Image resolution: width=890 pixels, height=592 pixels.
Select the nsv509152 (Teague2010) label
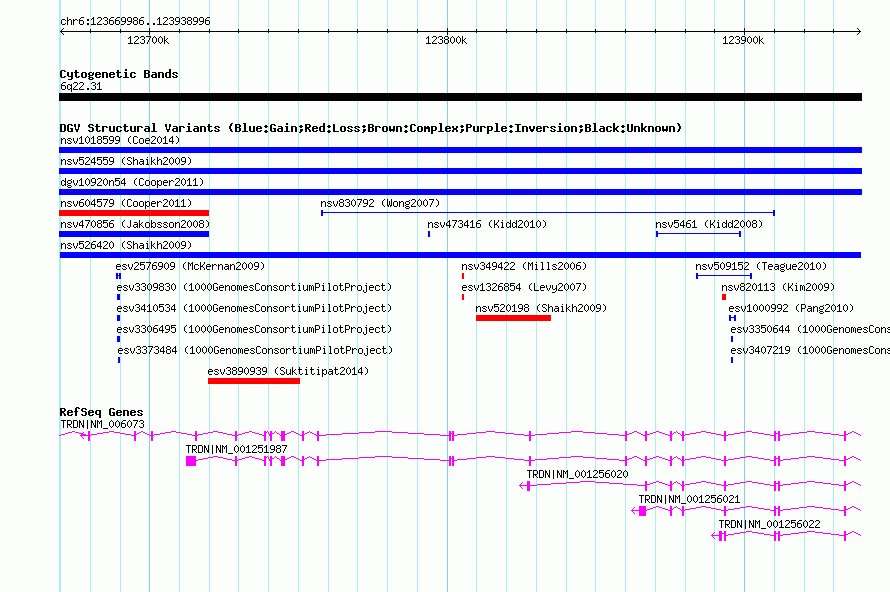point(761,266)
